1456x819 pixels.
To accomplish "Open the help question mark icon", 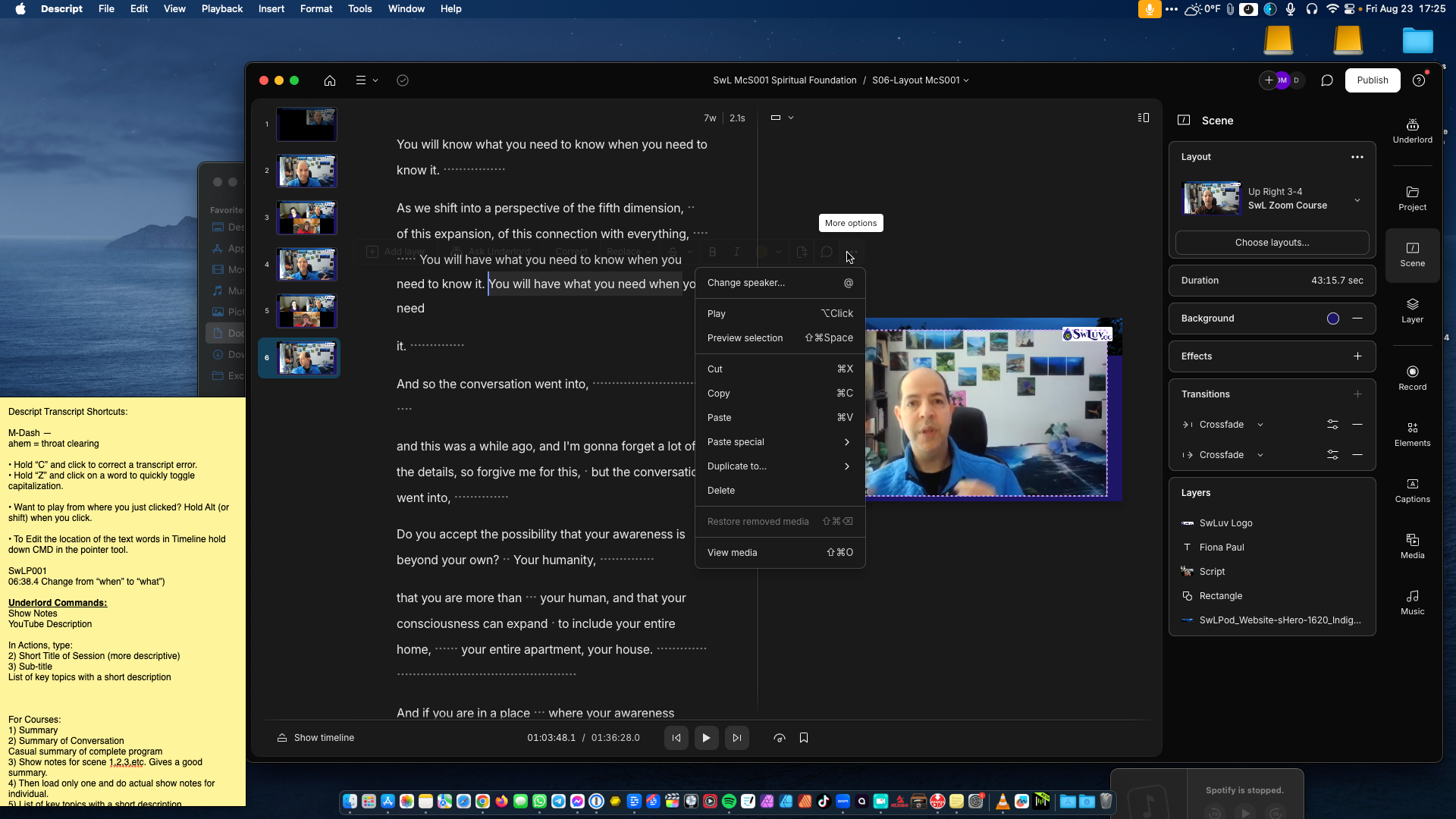I will coord(1418,80).
